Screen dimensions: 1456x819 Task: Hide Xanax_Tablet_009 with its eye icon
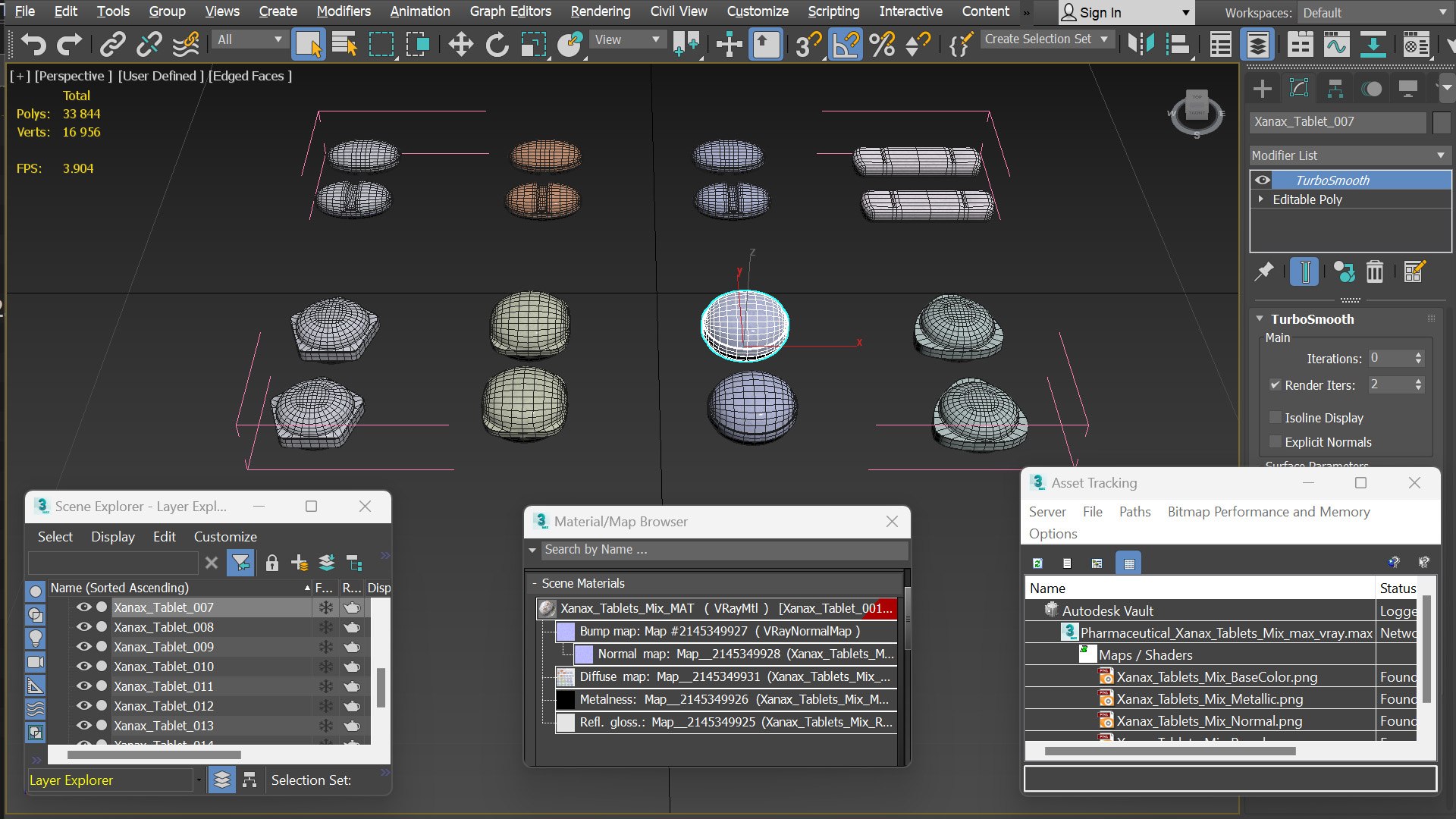coord(83,647)
